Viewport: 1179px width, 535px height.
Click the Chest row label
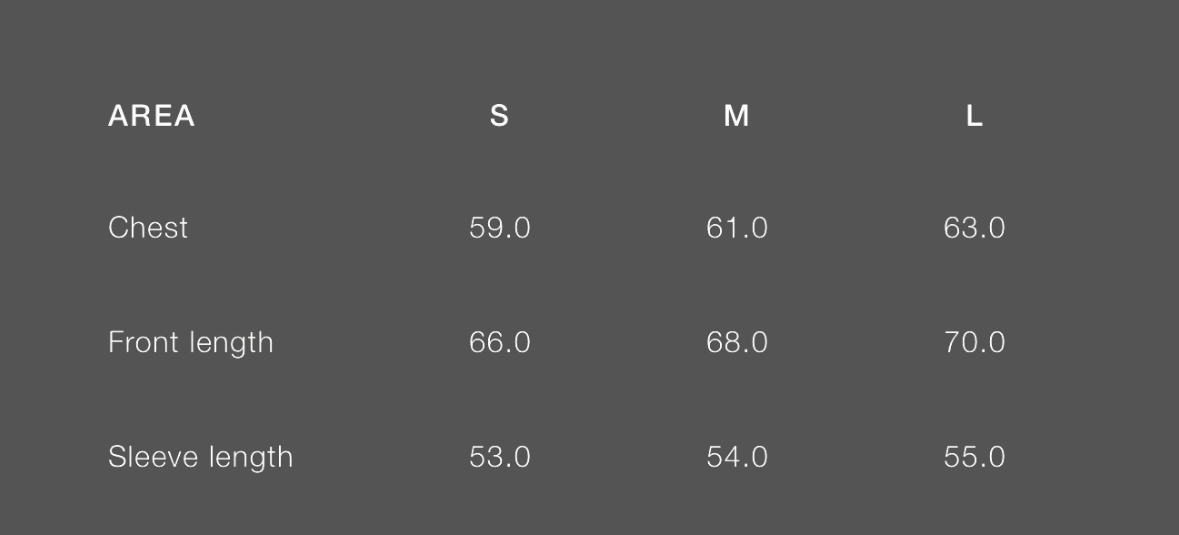point(148,228)
